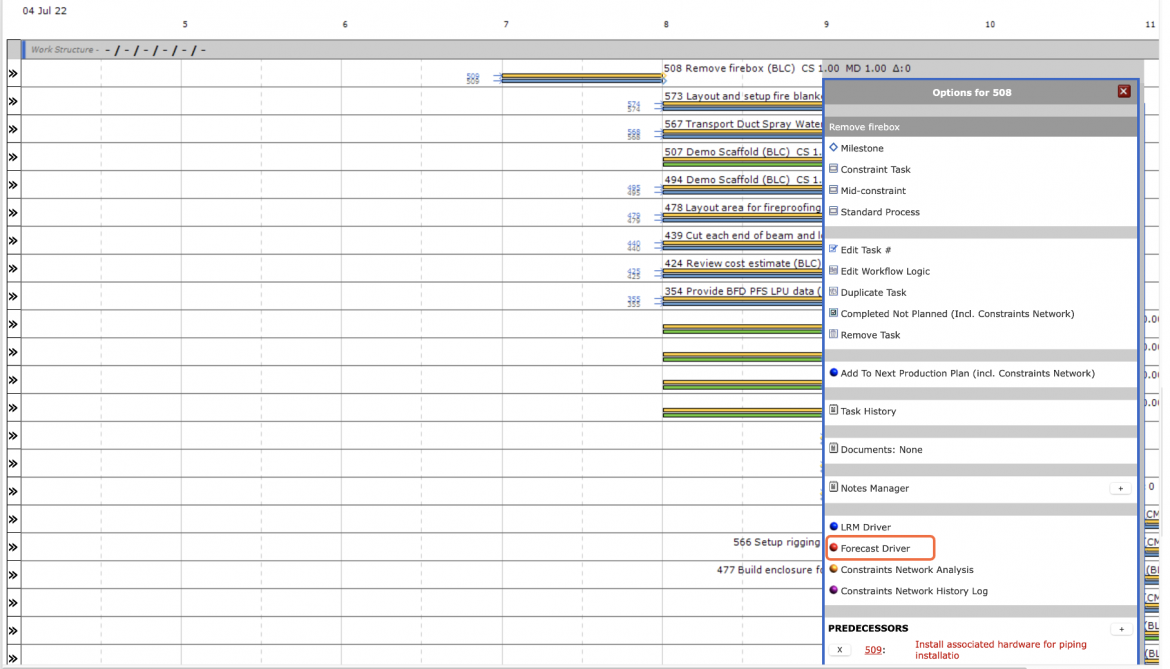The width and height of the screenshot is (1170, 669).
Task: Choose Constraint Task in options panel
Action: [x=875, y=169]
